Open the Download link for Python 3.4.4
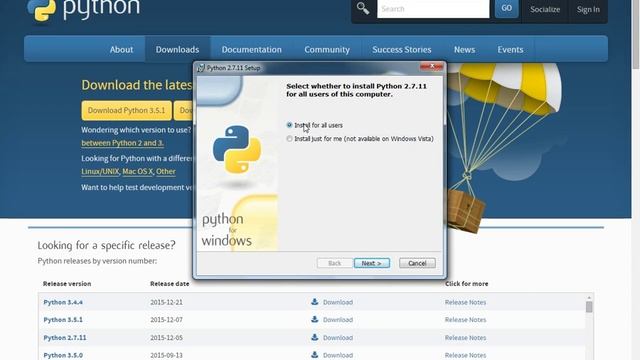 click(338, 302)
